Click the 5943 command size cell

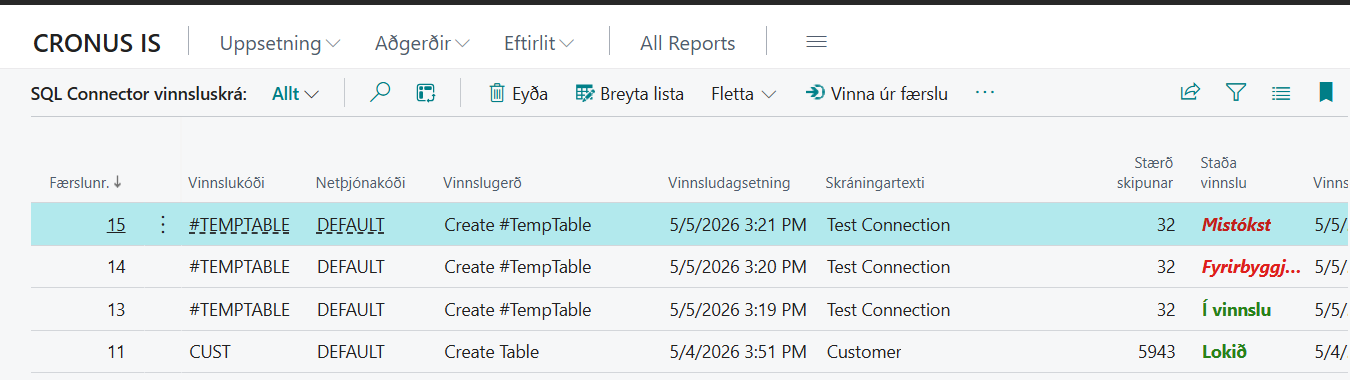(1156, 352)
